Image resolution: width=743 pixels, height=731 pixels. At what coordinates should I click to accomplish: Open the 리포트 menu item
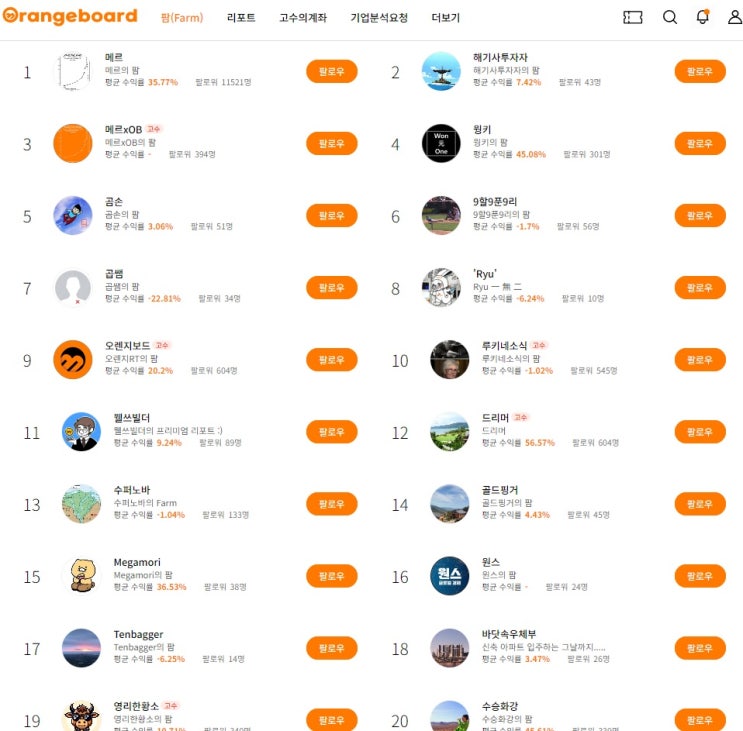click(x=241, y=18)
